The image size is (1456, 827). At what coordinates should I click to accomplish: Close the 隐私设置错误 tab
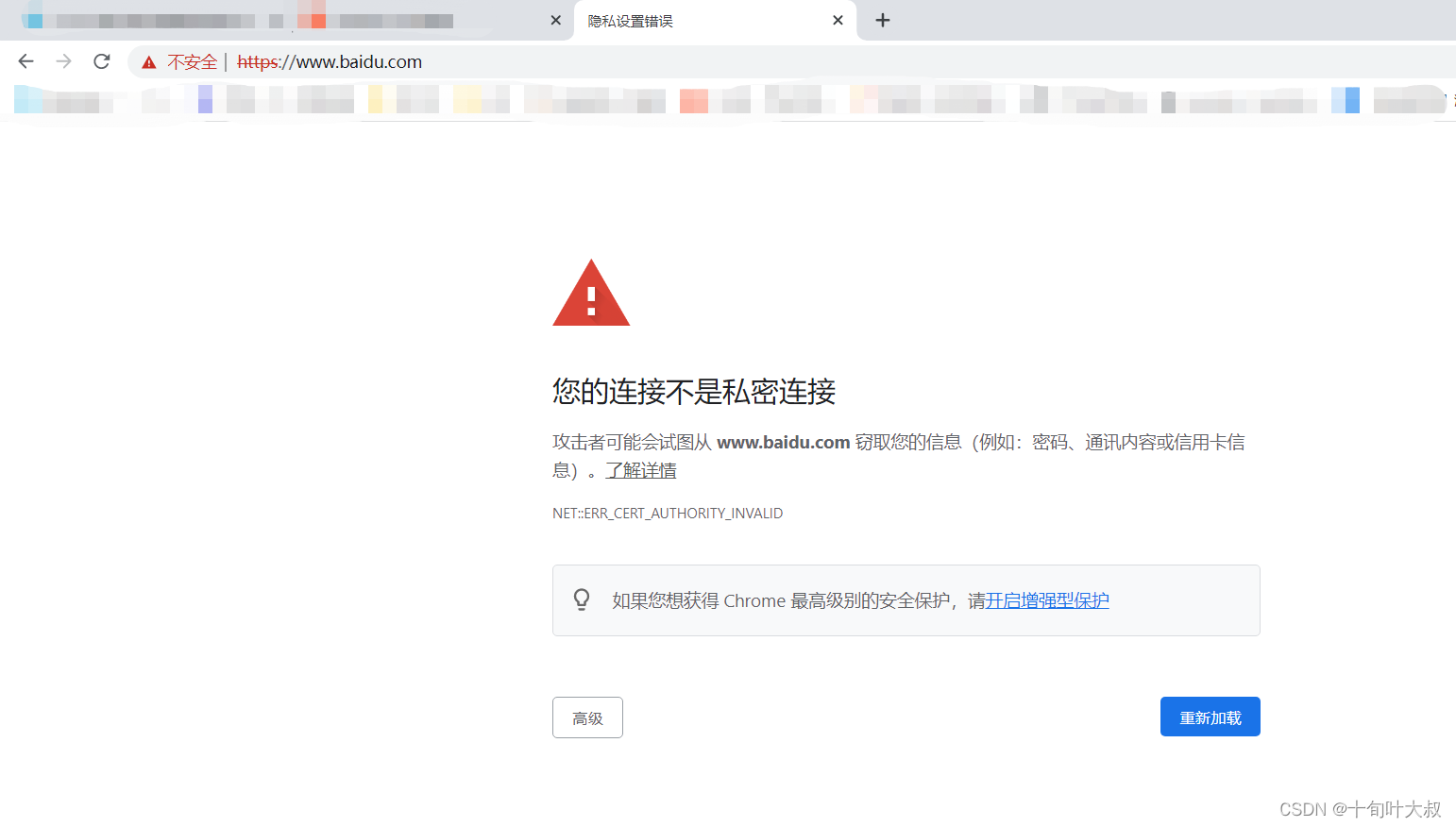point(838,20)
